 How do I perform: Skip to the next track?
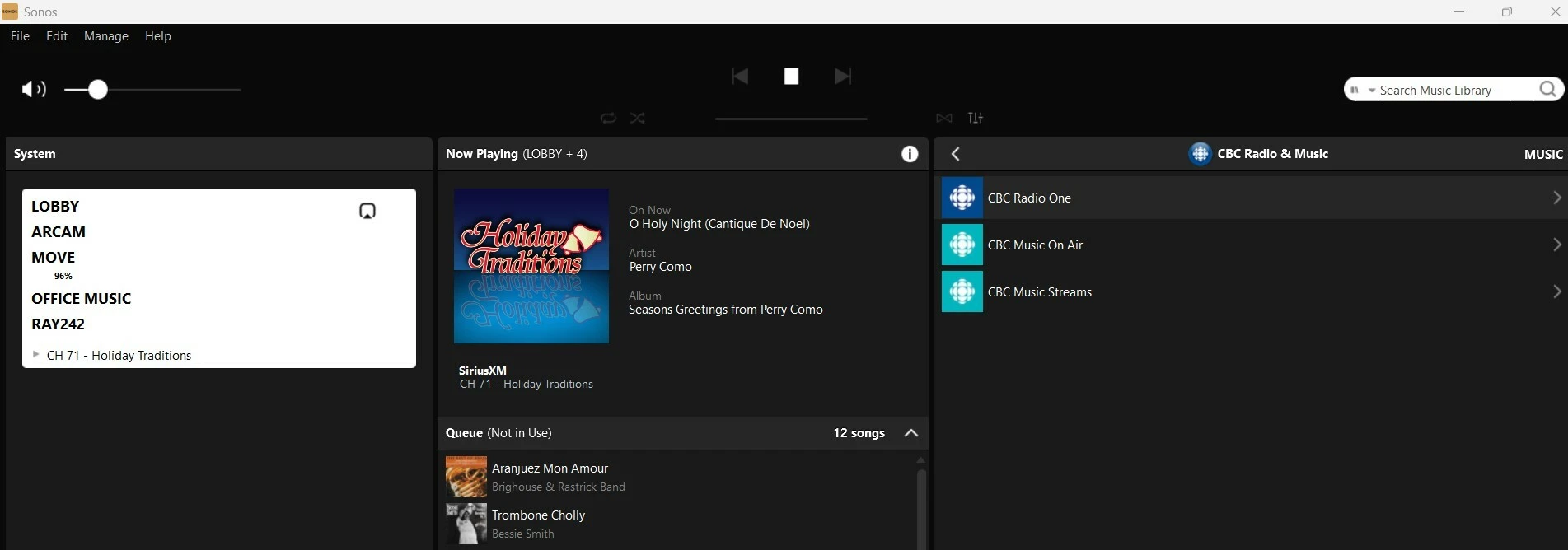[842, 77]
